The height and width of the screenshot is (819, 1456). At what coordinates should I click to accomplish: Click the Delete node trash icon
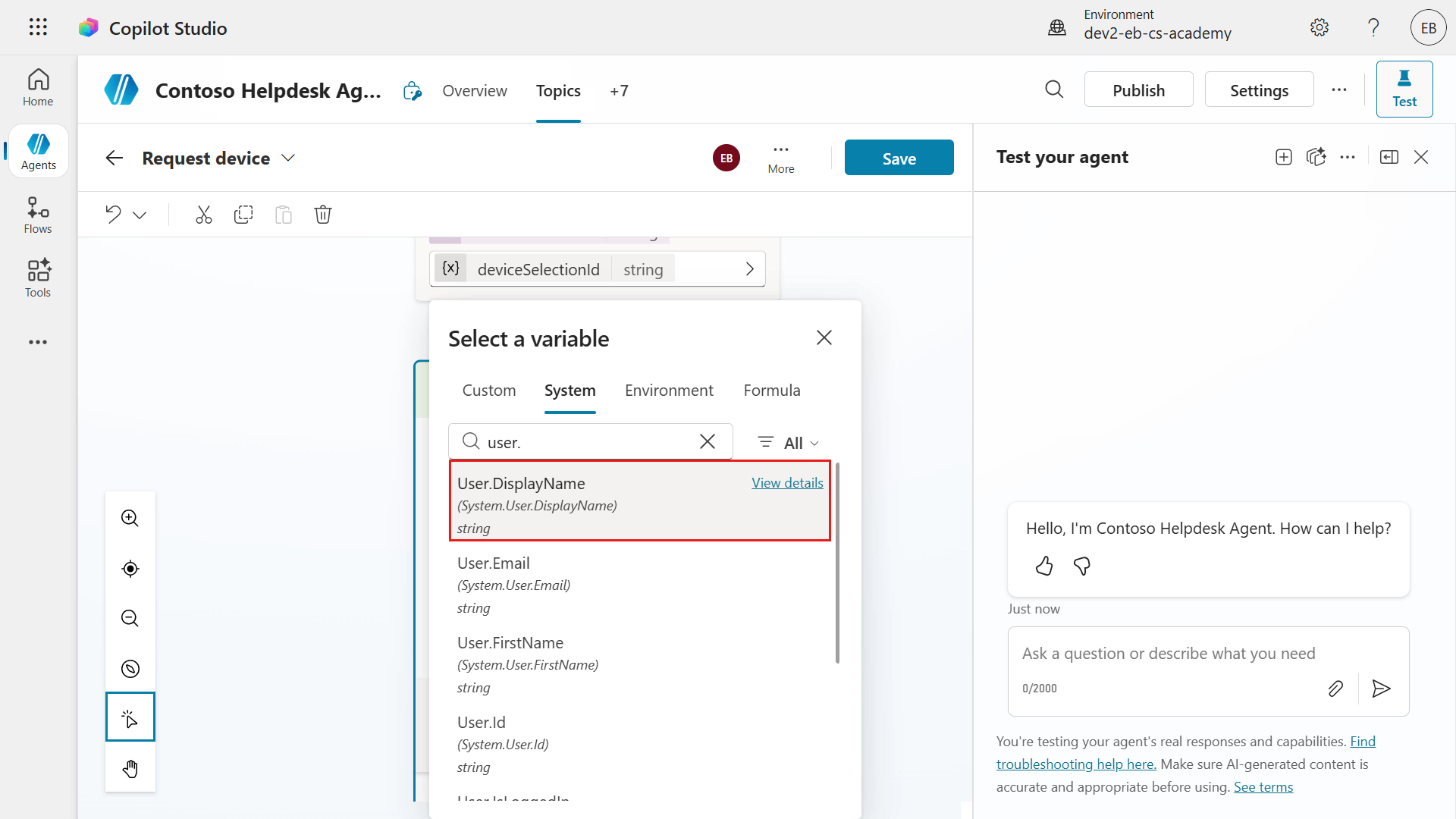tap(323, 215)
